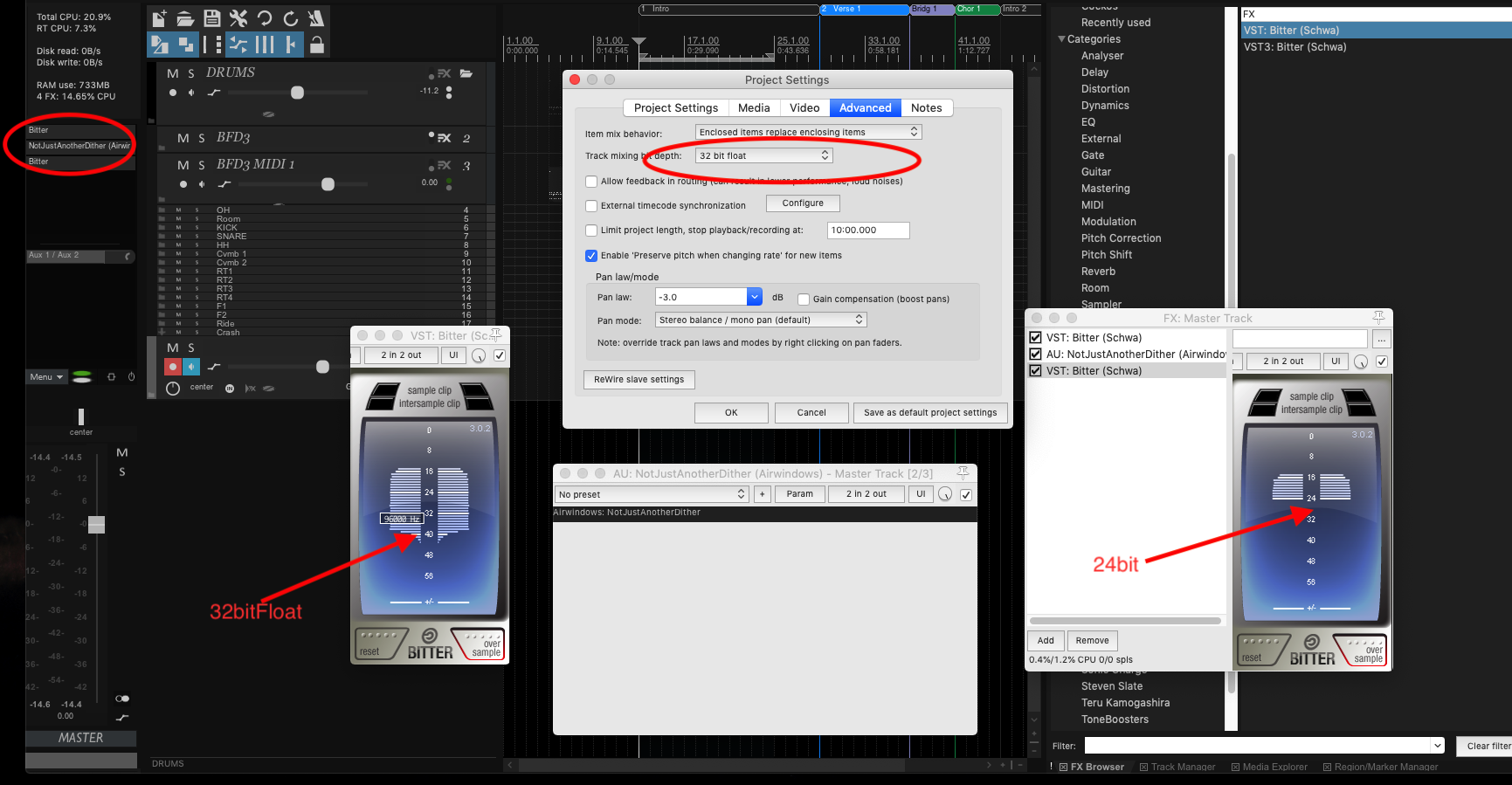
Task: Open Track mixing bit depth dropdown
Action: click(x=764, y=155)
